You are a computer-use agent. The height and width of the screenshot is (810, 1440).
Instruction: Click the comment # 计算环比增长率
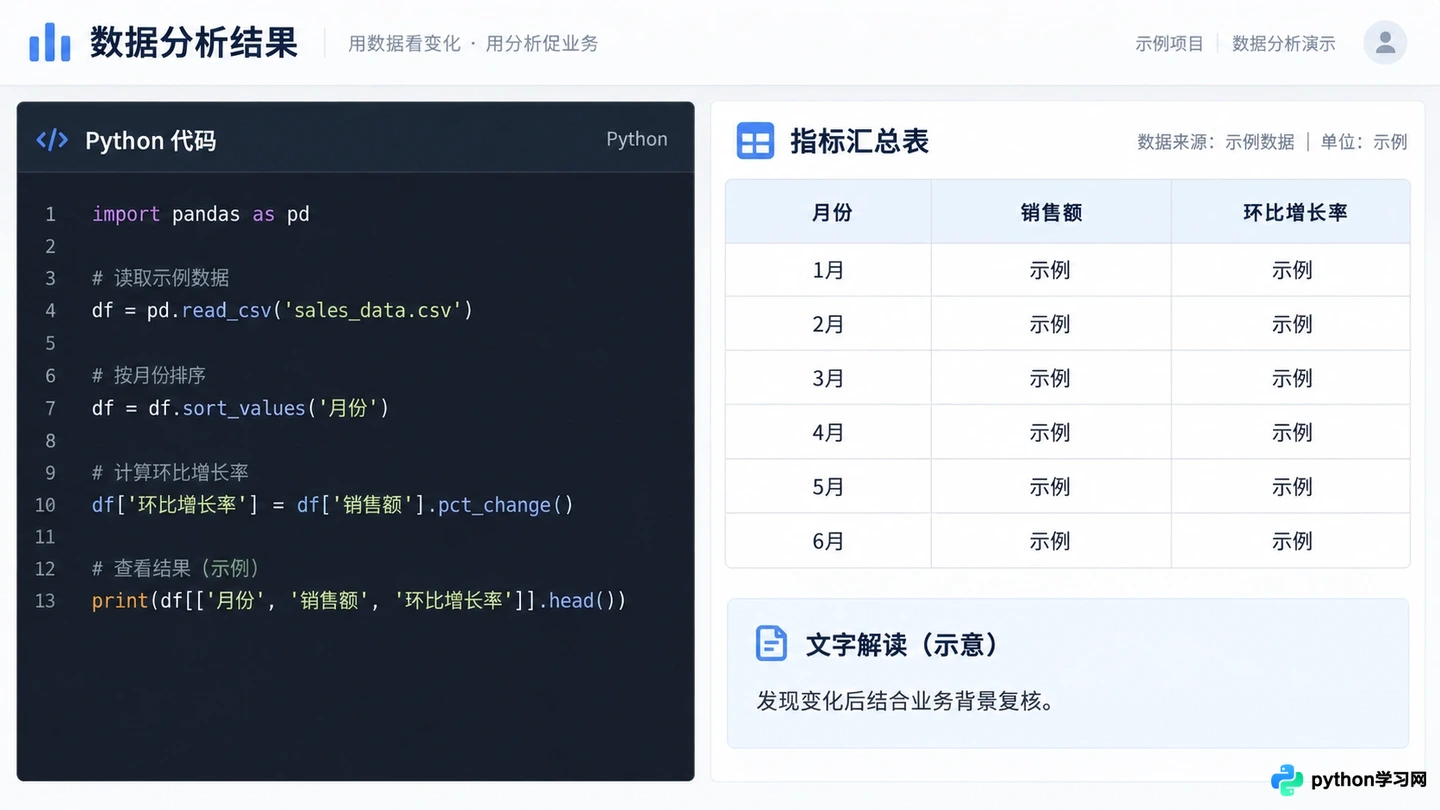tap(171, 472)
